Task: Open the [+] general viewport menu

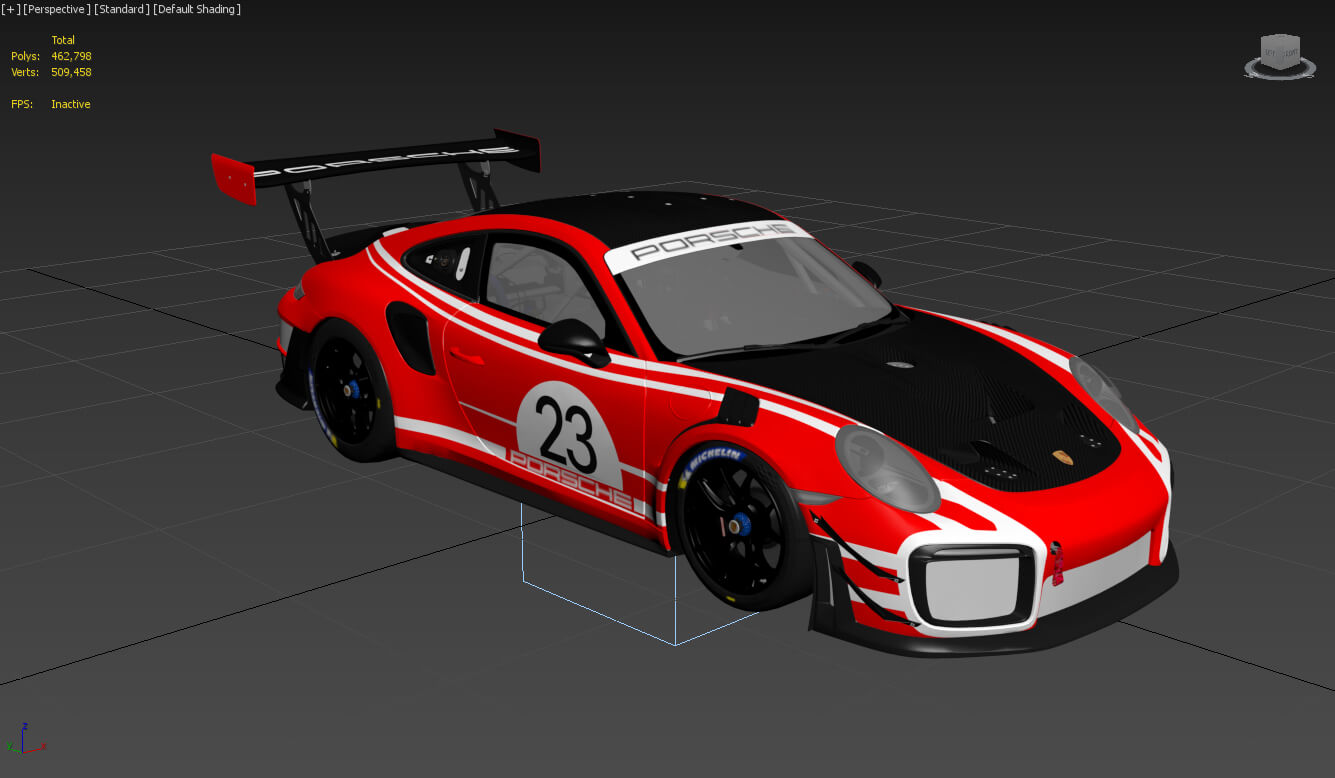Action: click(11, 9)
